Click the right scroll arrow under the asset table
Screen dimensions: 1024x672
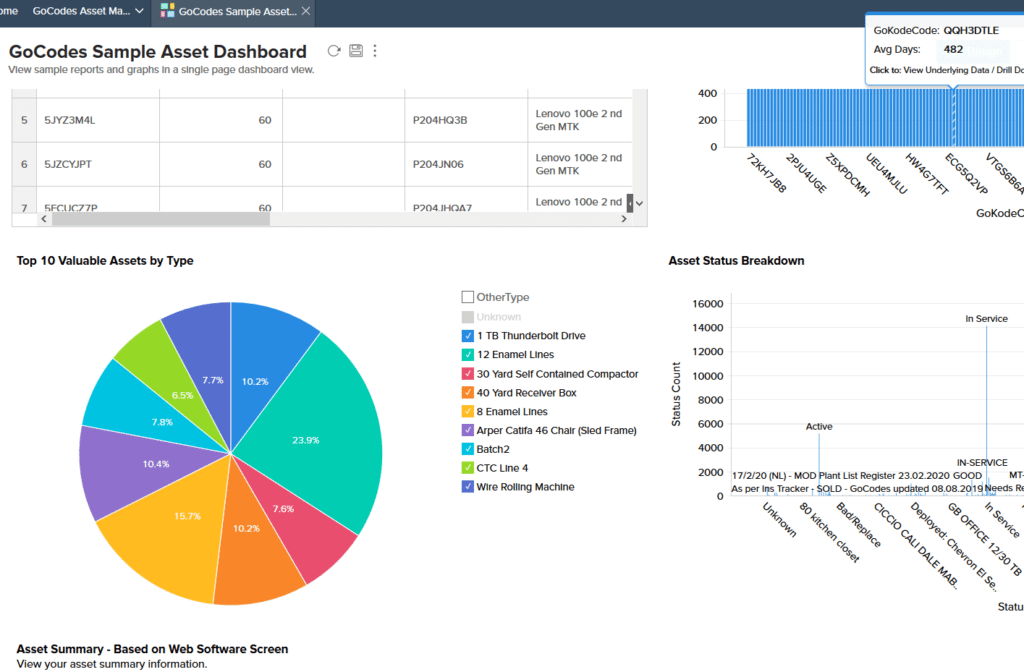point(624,217)
